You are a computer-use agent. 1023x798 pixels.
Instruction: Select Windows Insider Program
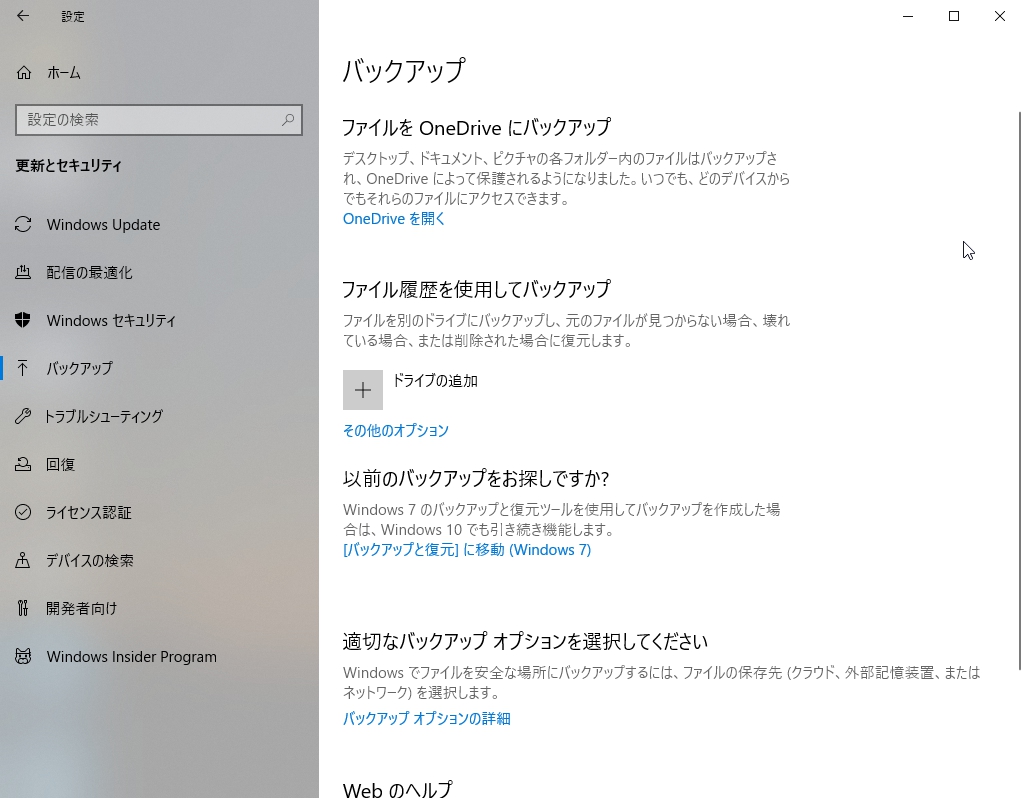tap(131, 656)
